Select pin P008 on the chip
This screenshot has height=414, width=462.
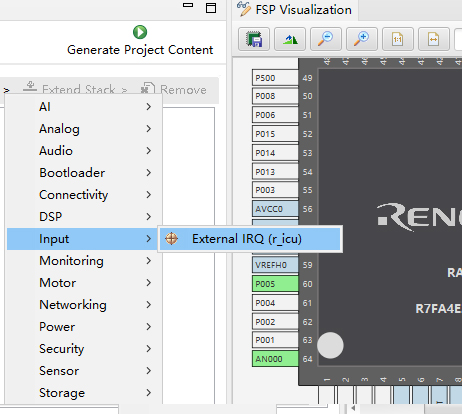coord(275,96)
